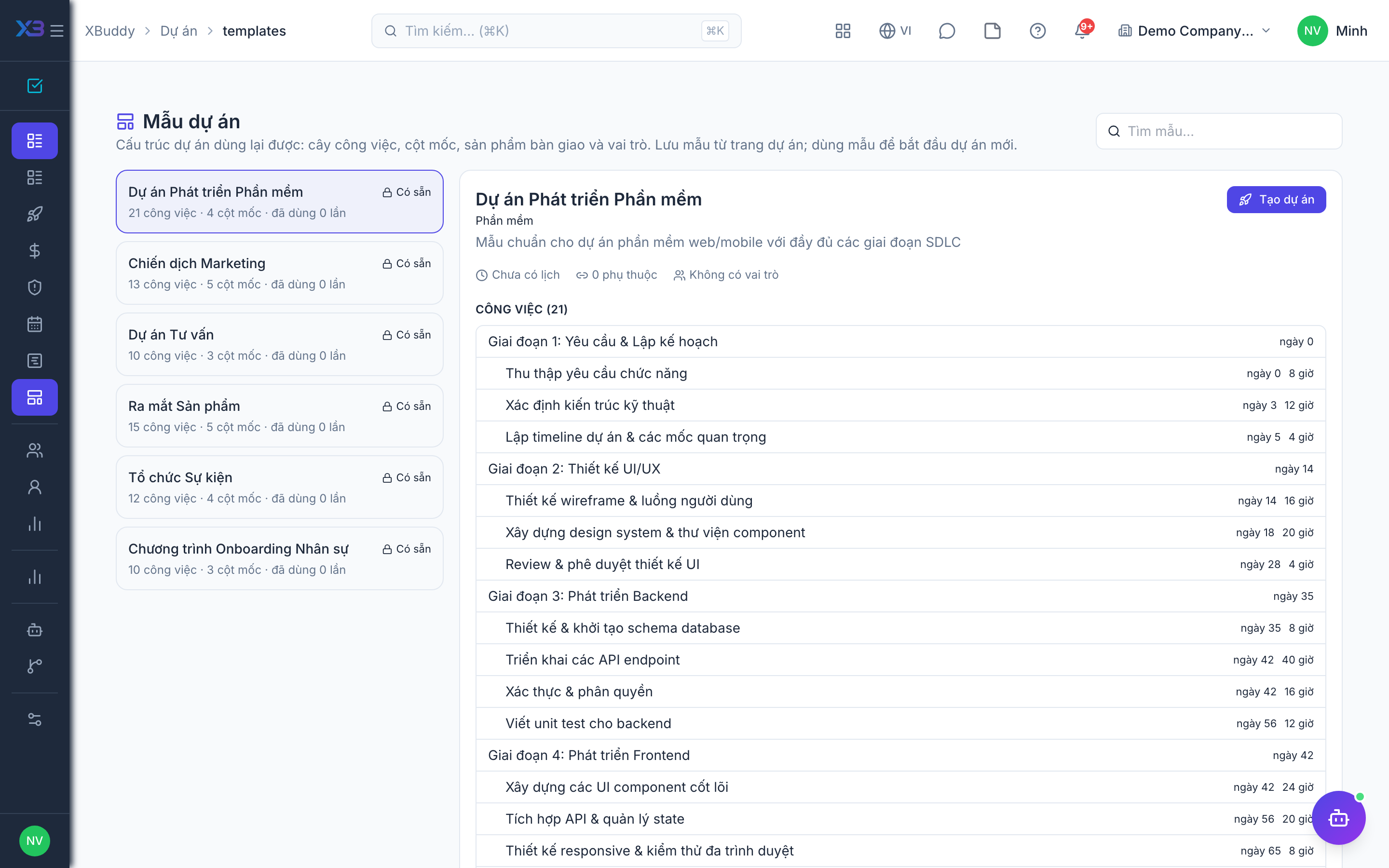Image resolution: width=1389 pixels, height=868 pixels.
Task: Open the help question mark icon
Action: coord(1037,31)
